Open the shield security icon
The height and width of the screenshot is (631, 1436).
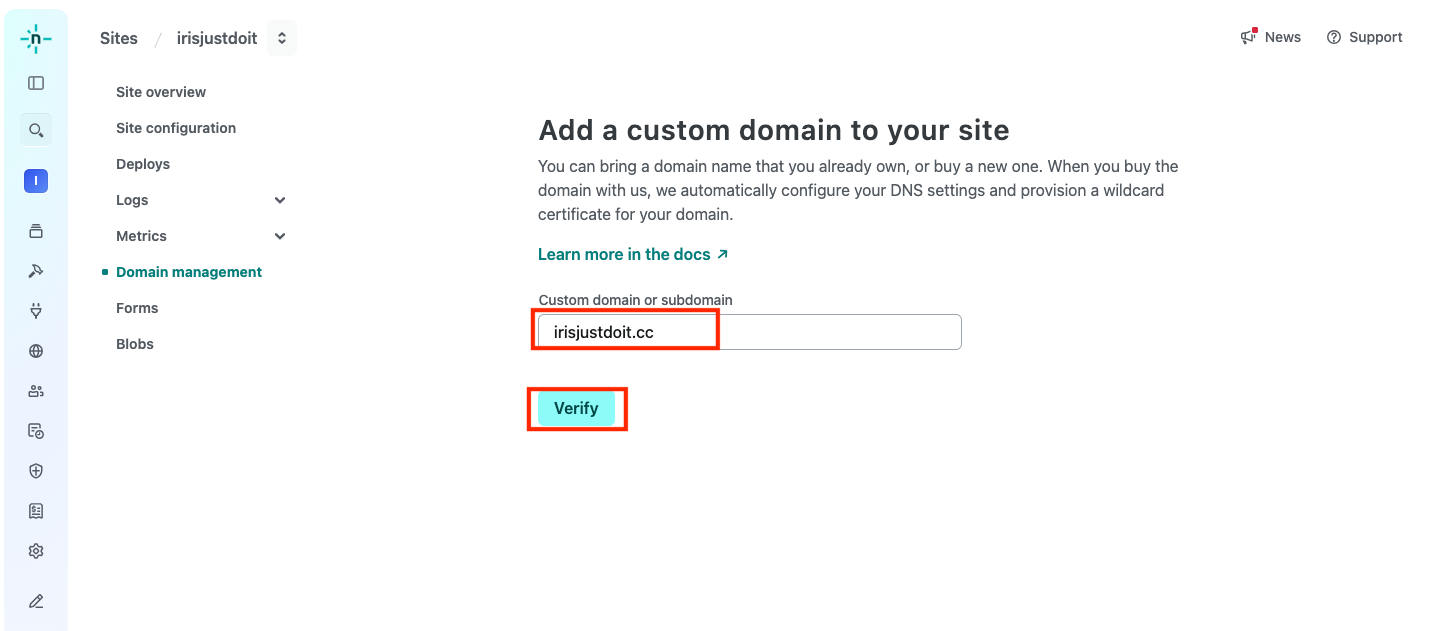[x=36, y=471]
